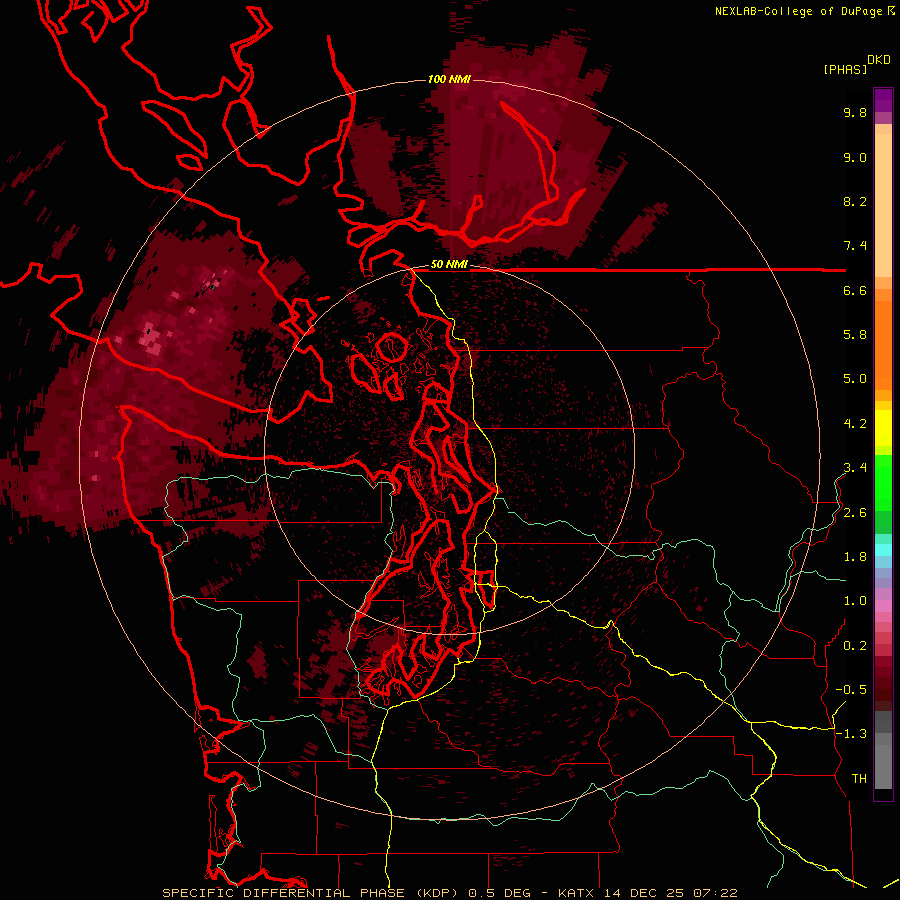Click the 9.8 value on color scale
The image size is (900, 900).
[855, 112]
